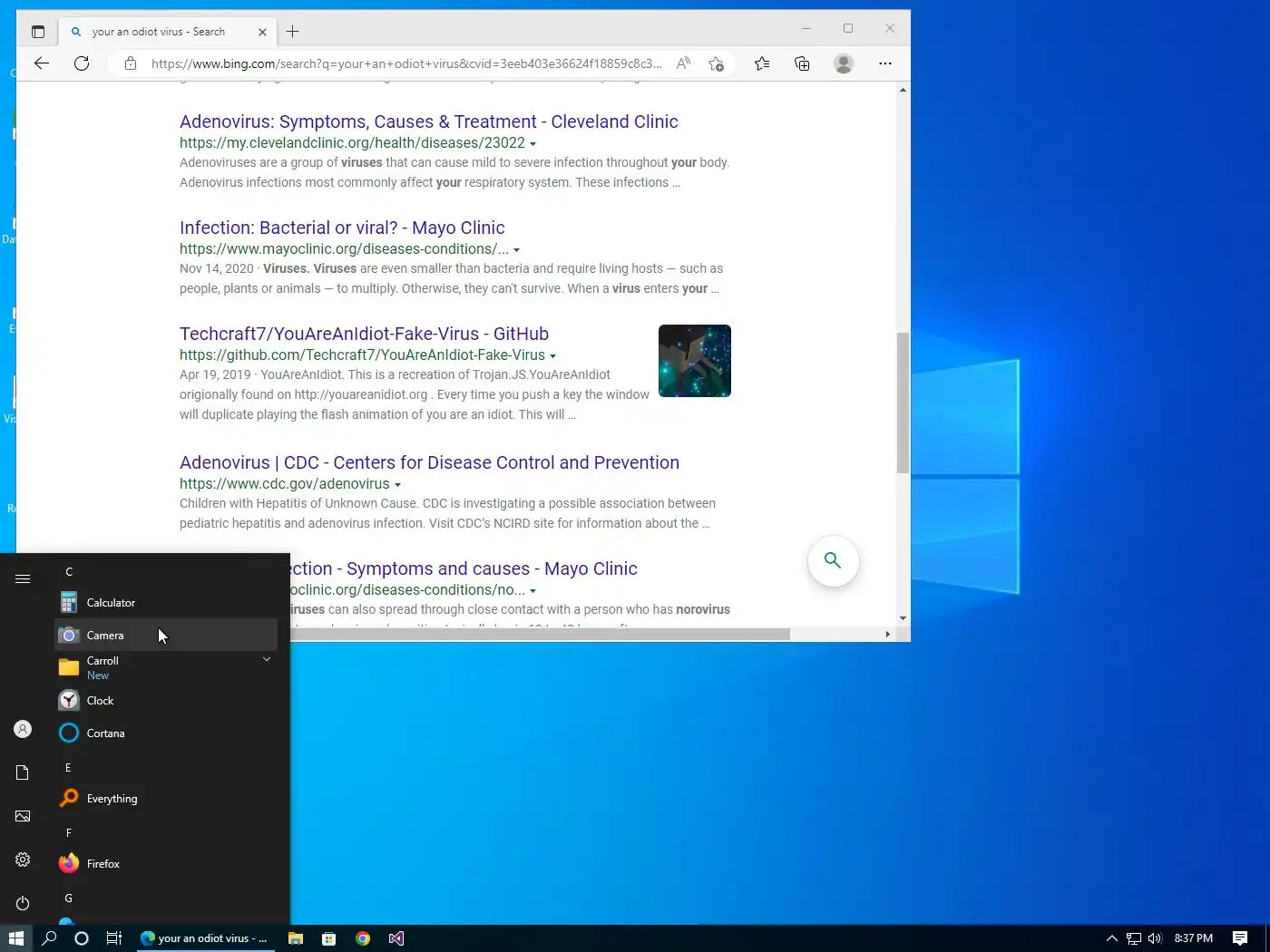This screenshot has width=1270, height=952.
Task: Open dropdown next to cdc.gov/adenovirus URL
Action: pos(397,485)
